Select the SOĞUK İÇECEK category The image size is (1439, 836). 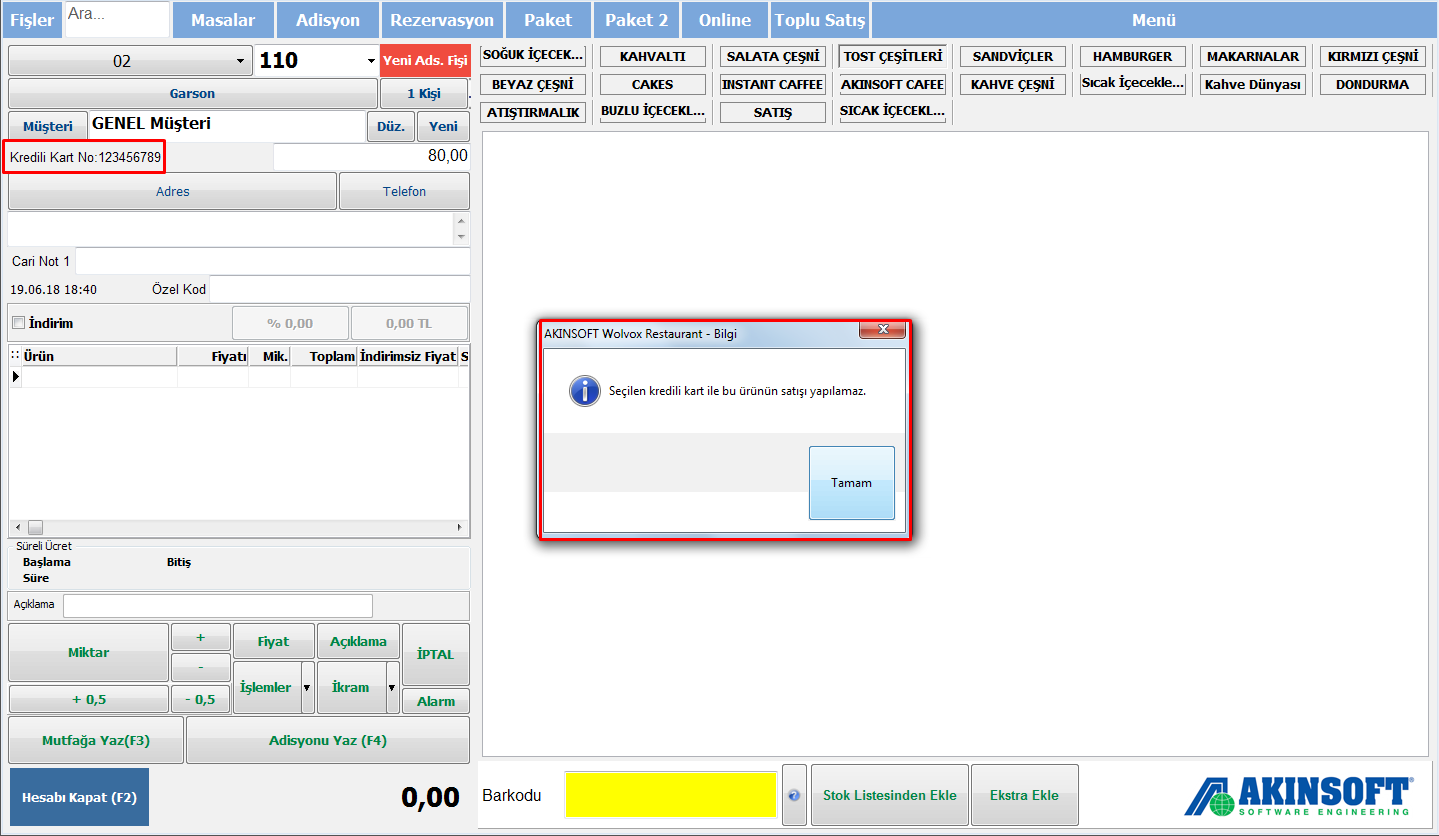pyautogui.click(x=533, y=56)
